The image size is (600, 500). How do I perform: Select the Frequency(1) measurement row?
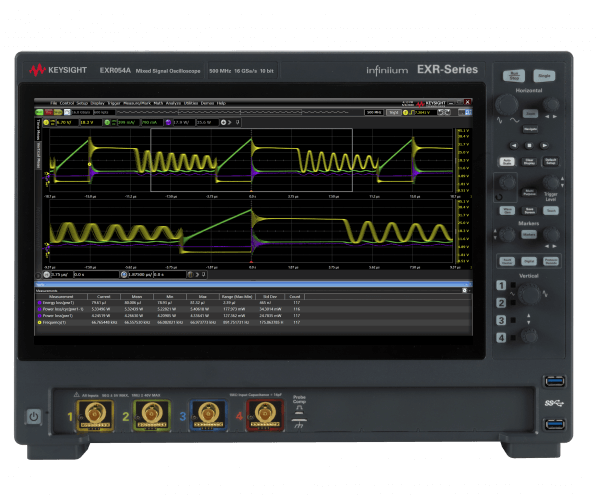pyautogui.click(x=253, y=322)
